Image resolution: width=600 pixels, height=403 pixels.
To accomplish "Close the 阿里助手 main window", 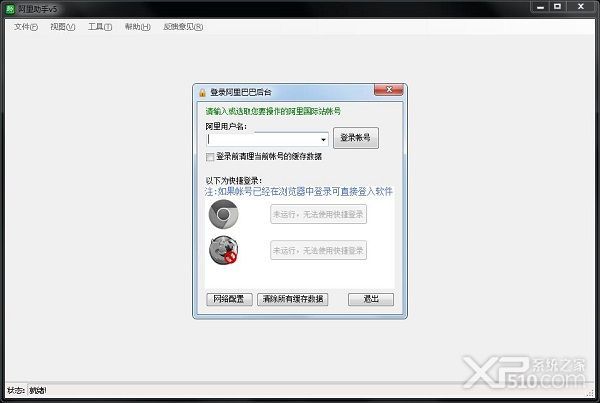I will click(x=580, y=7).
